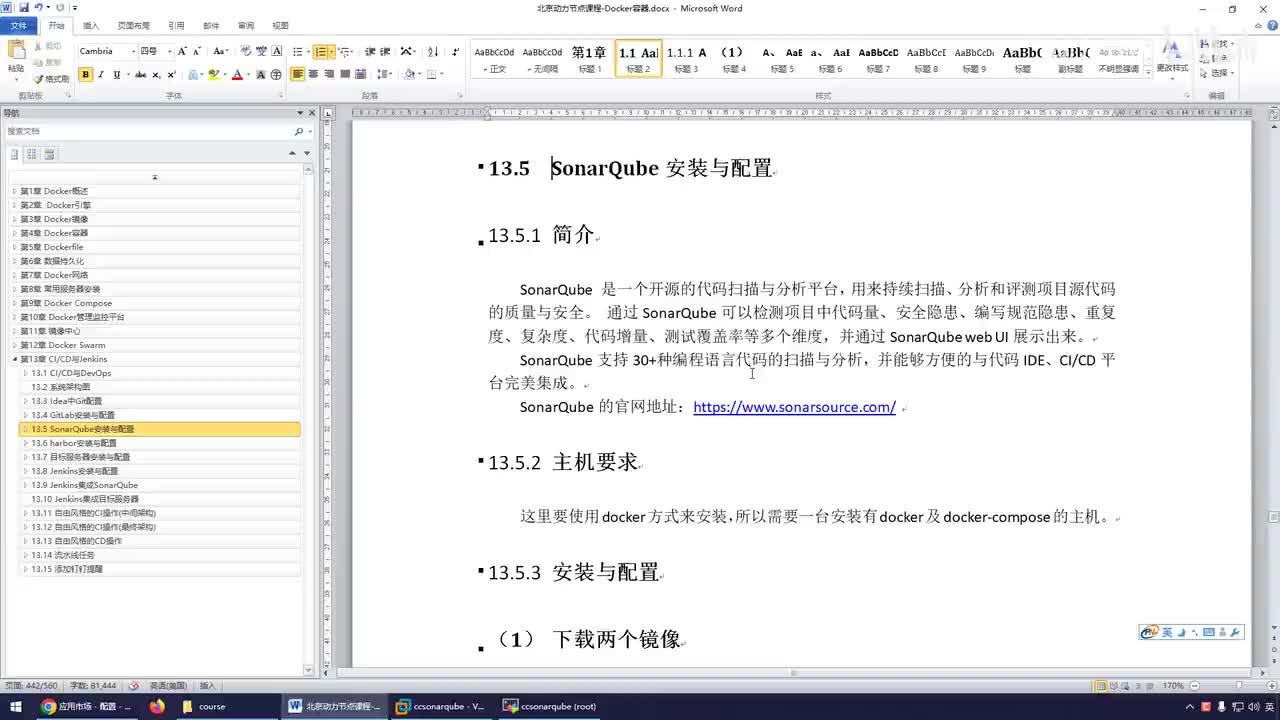
Task: Click the increase indent icon
Action: pos(386,51)
